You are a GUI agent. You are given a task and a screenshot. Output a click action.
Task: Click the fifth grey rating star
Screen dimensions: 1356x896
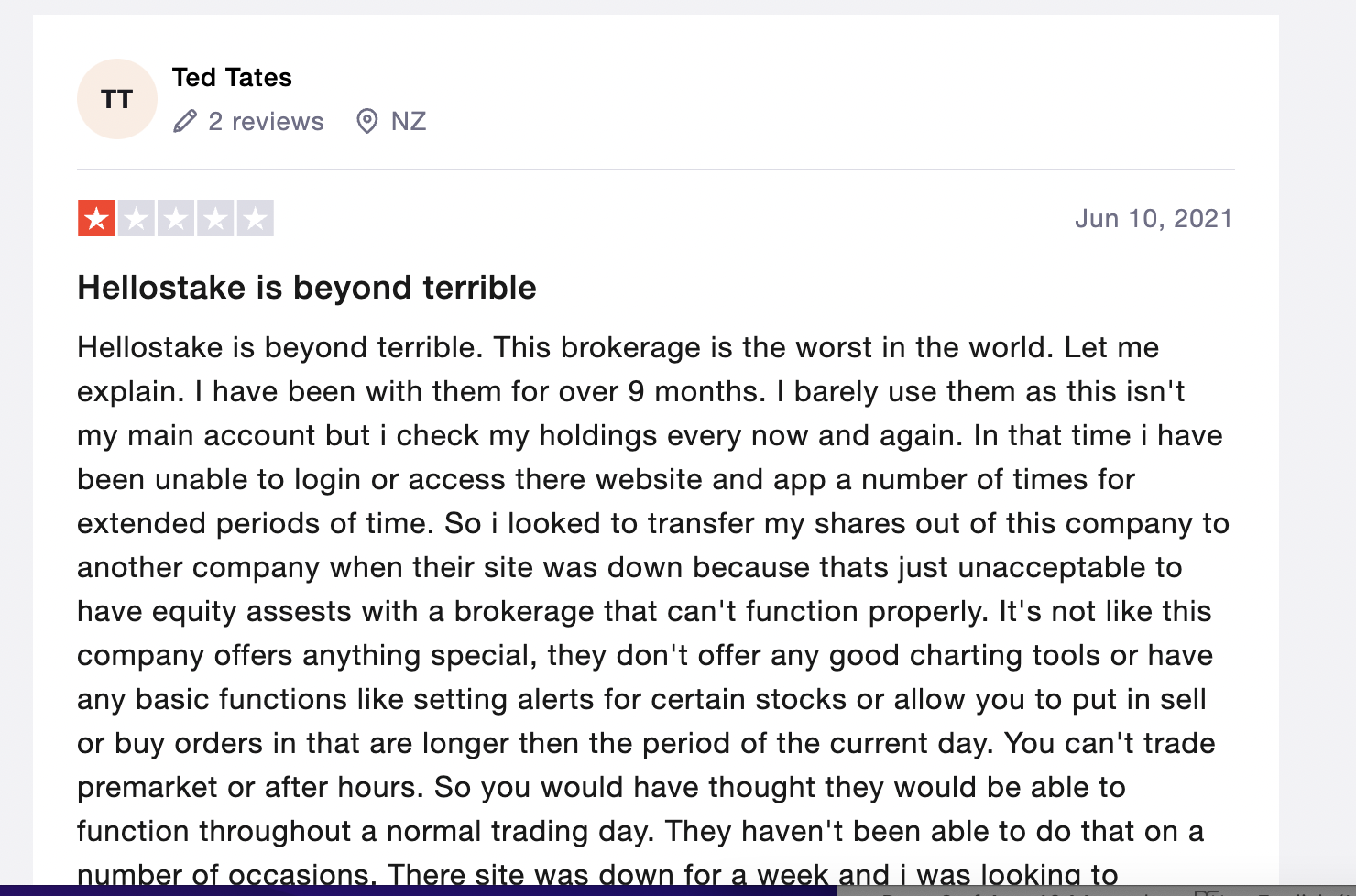(255, 219)
